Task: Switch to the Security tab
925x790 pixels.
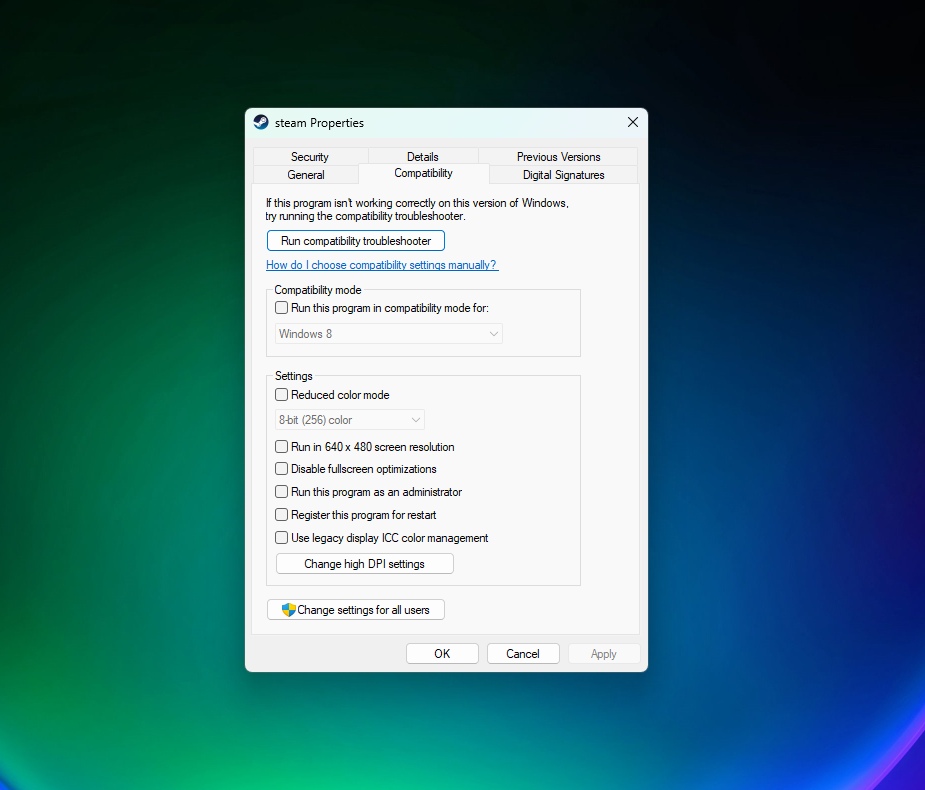Action: 310,156
